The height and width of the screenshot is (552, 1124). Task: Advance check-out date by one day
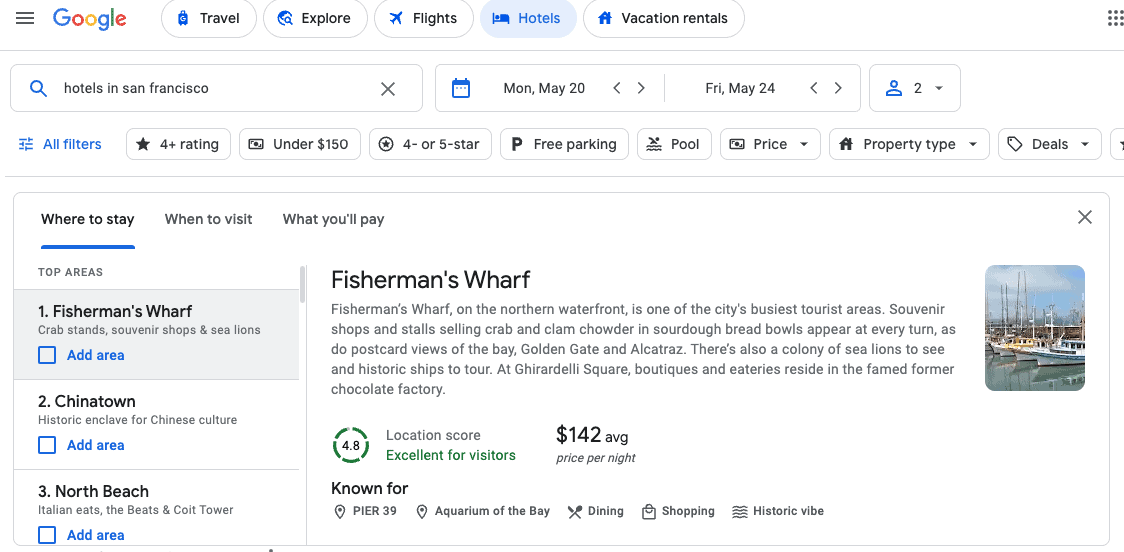point(838,88)
